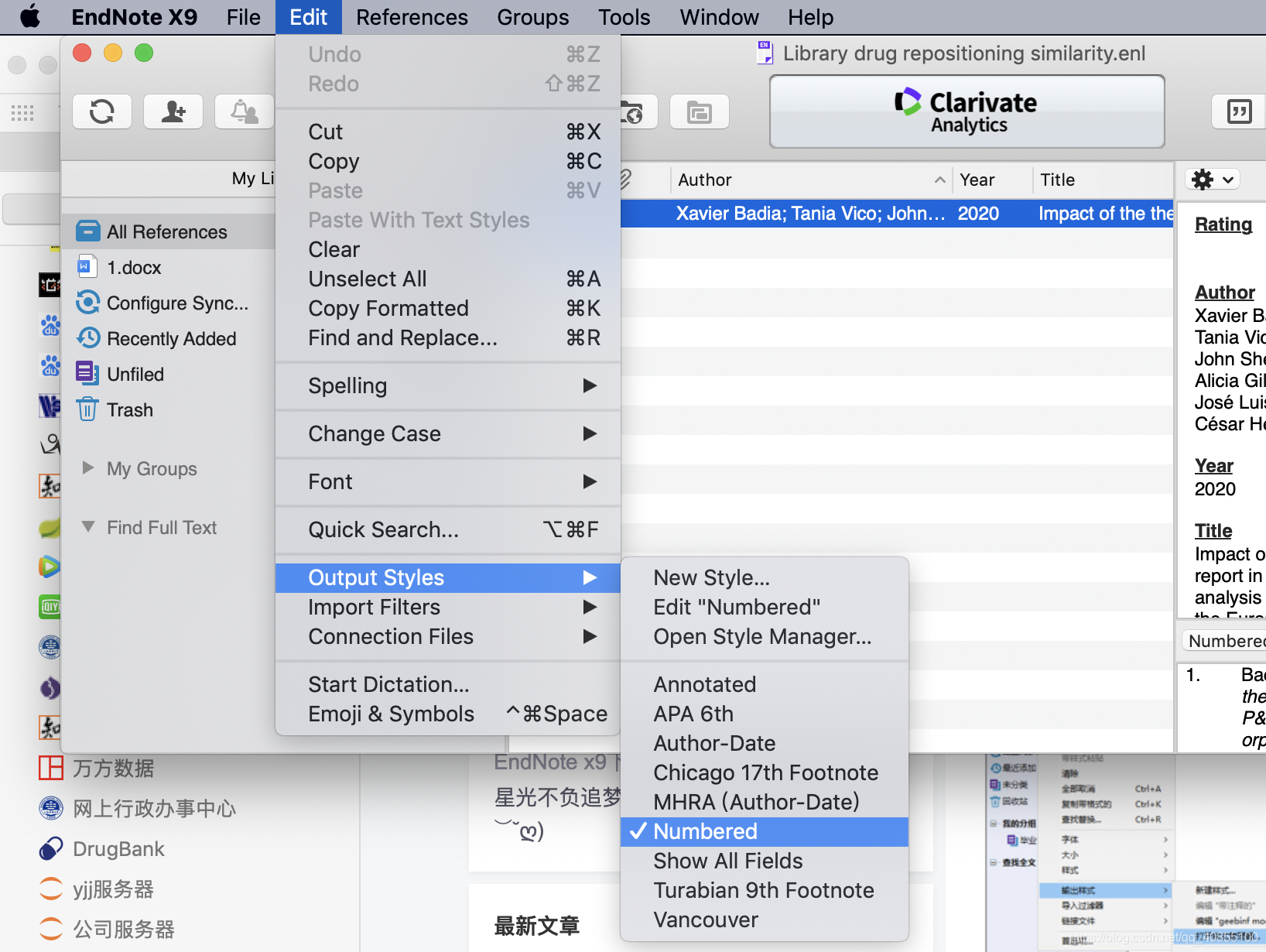Expand the Change Case submenu

pyautogui.click(x=448, y=433)
